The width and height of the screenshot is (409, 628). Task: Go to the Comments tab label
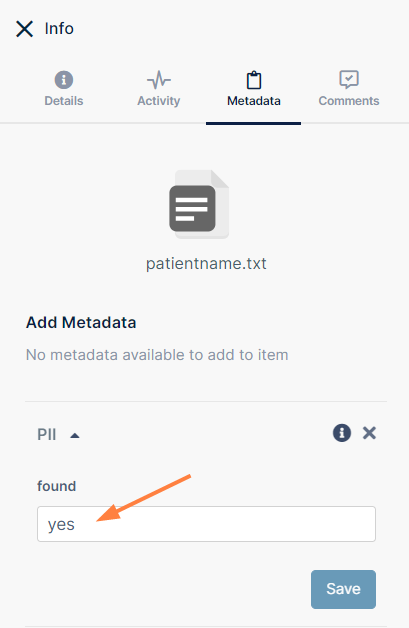coord(349,101)
